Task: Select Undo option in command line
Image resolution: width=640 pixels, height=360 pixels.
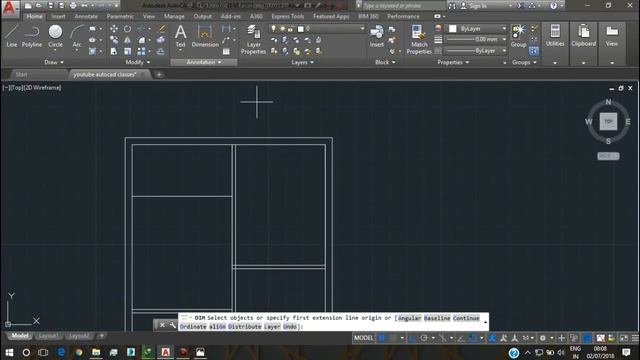Action: pos(290,327)
